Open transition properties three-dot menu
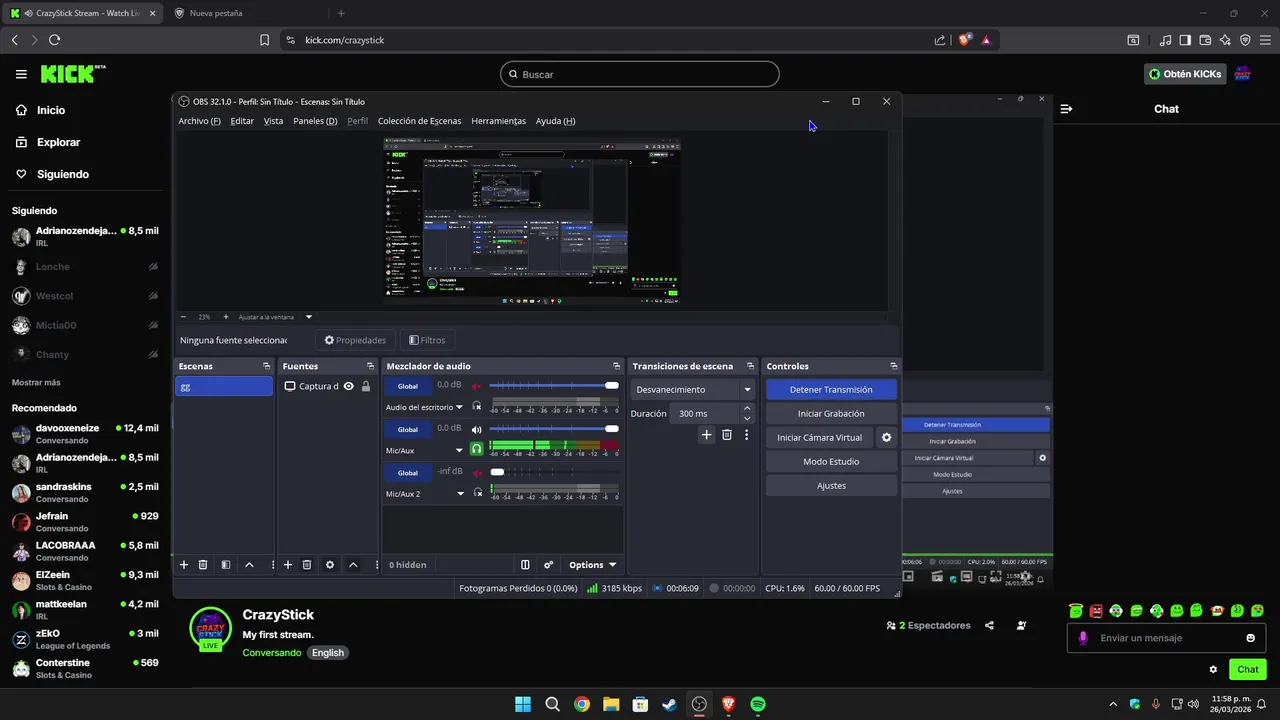 click(746, 435)
